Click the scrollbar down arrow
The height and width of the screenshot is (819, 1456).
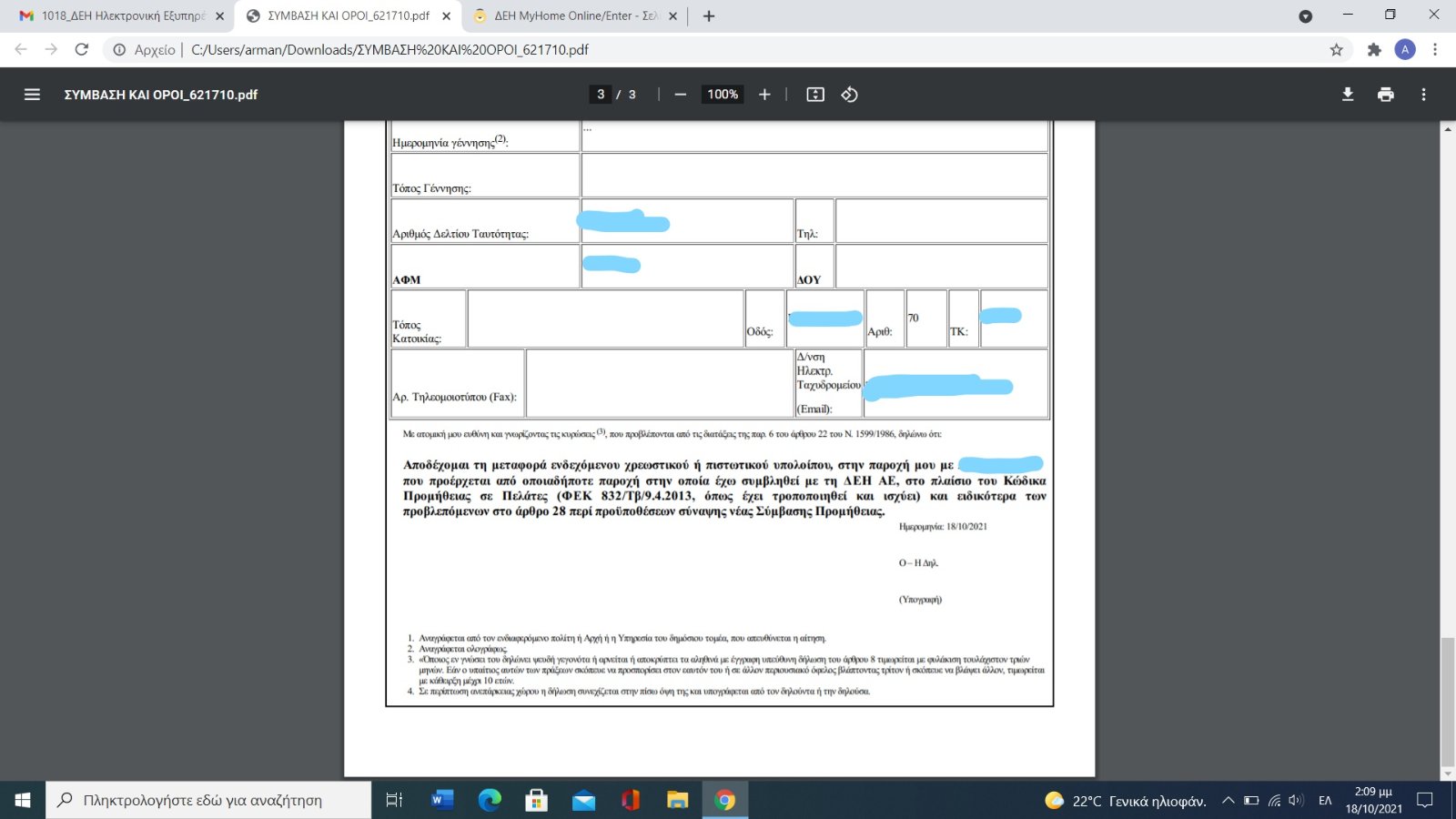click(x=1447, y=773)
